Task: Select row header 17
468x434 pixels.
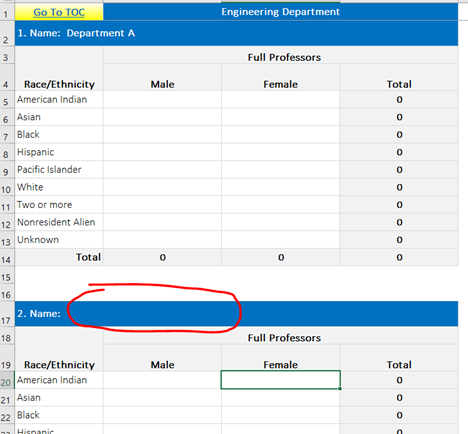Action: click(x=7, y=314)
